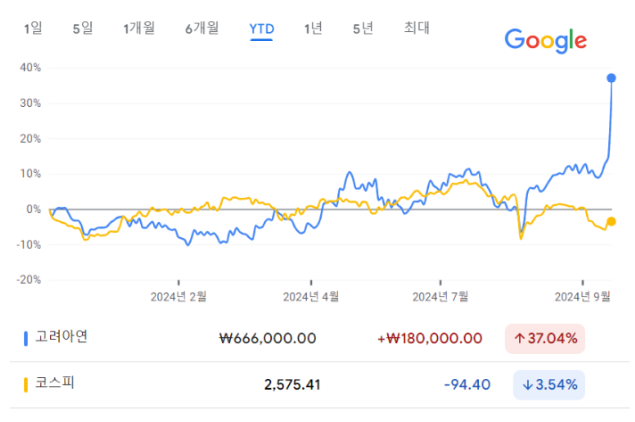Click the yellow color bar beside 코스피
The image size is (635, 422).
[26, 385]
